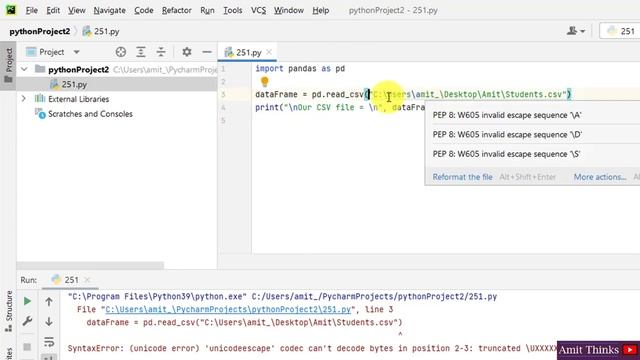The image size is (640, 360).
Task: Click the Reformat the file link
Action: tap(462, 177)
